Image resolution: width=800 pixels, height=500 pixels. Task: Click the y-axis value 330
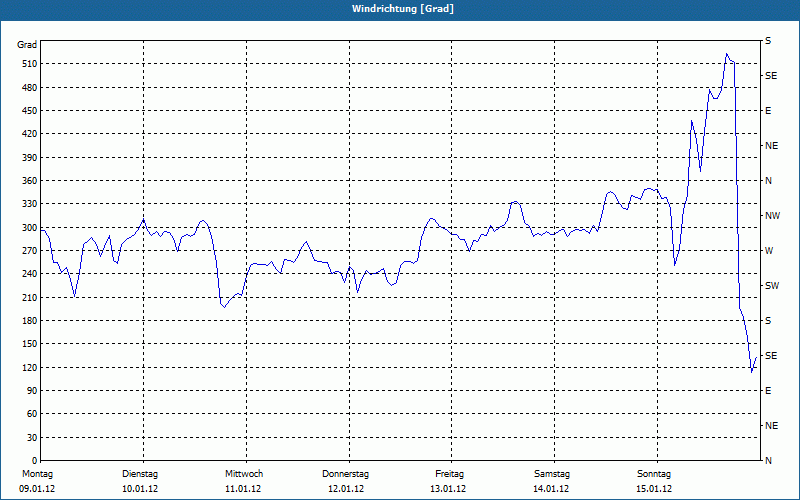[x=30, y=204]
